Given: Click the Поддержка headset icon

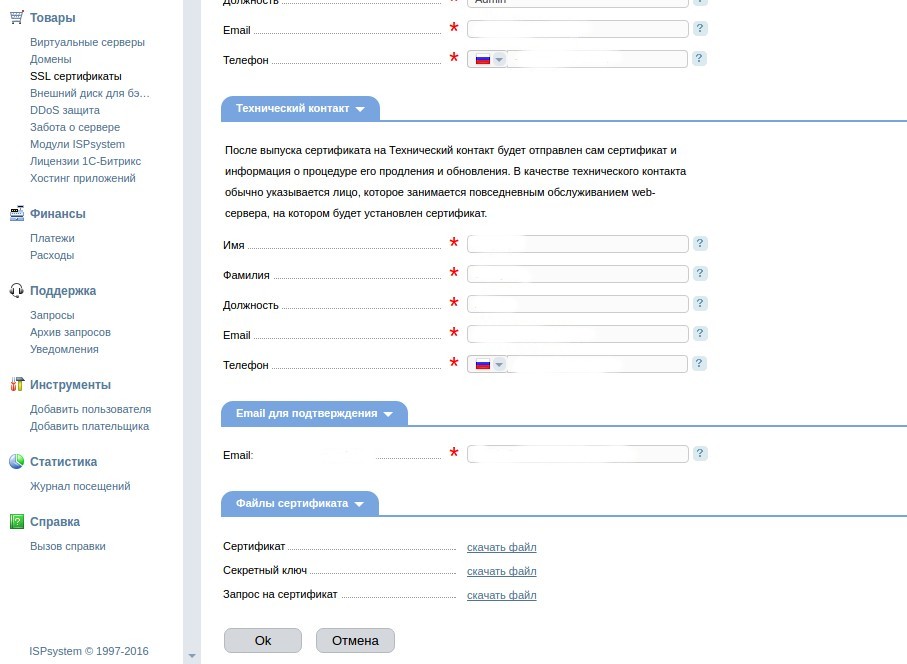Looking at the screenshot, I should tap(17, 290).
